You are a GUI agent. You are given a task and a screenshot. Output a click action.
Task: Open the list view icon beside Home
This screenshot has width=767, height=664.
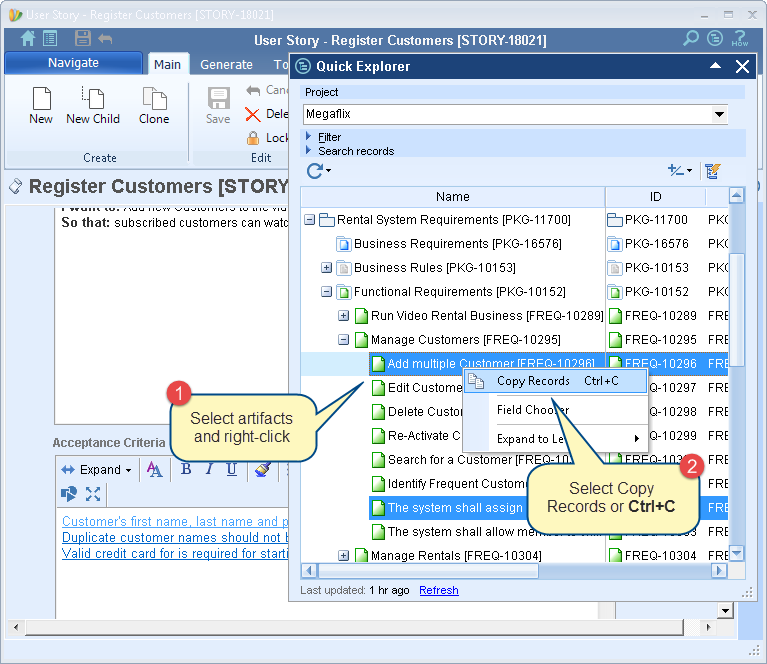pyautogui.click(x=50, y=38)
